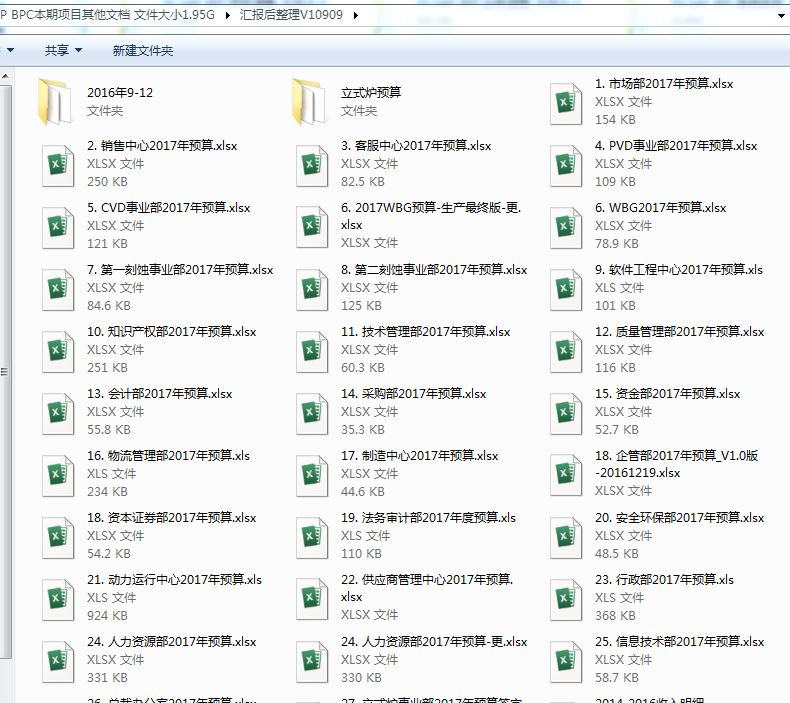
Task: Open the 2016年9-12 folder icon
Action: [x=55, y=101]
